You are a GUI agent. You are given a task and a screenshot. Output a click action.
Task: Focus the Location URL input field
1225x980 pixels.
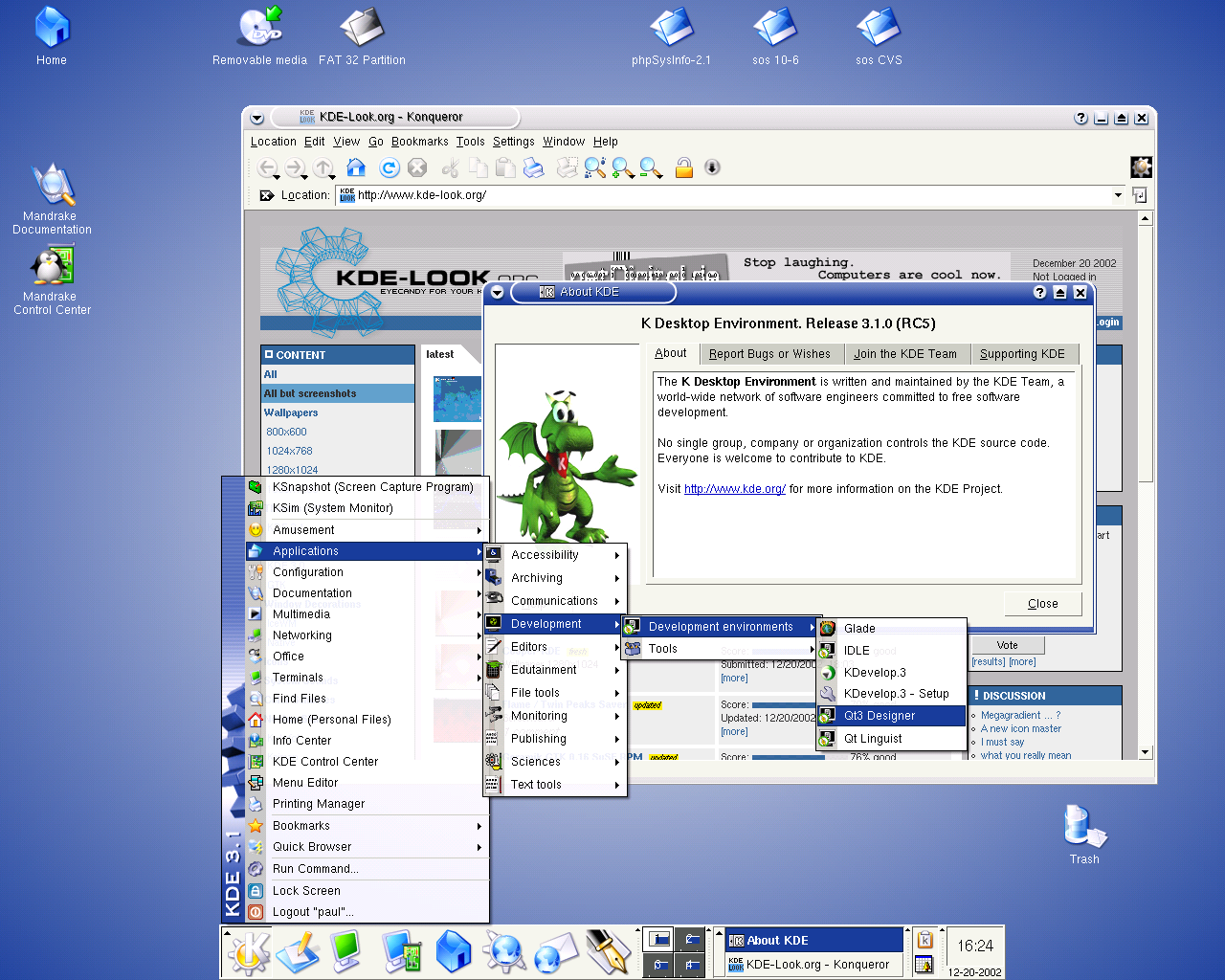pyautogui.click(x=723, y=195)
